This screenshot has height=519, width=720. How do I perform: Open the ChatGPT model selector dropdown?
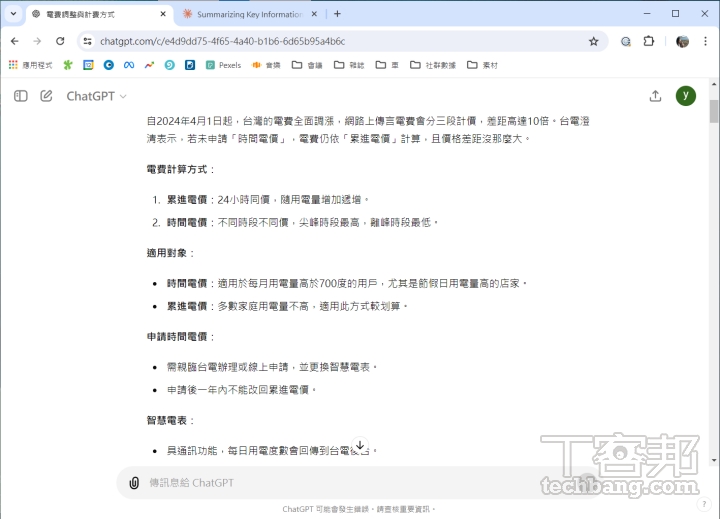click(97, 96)
